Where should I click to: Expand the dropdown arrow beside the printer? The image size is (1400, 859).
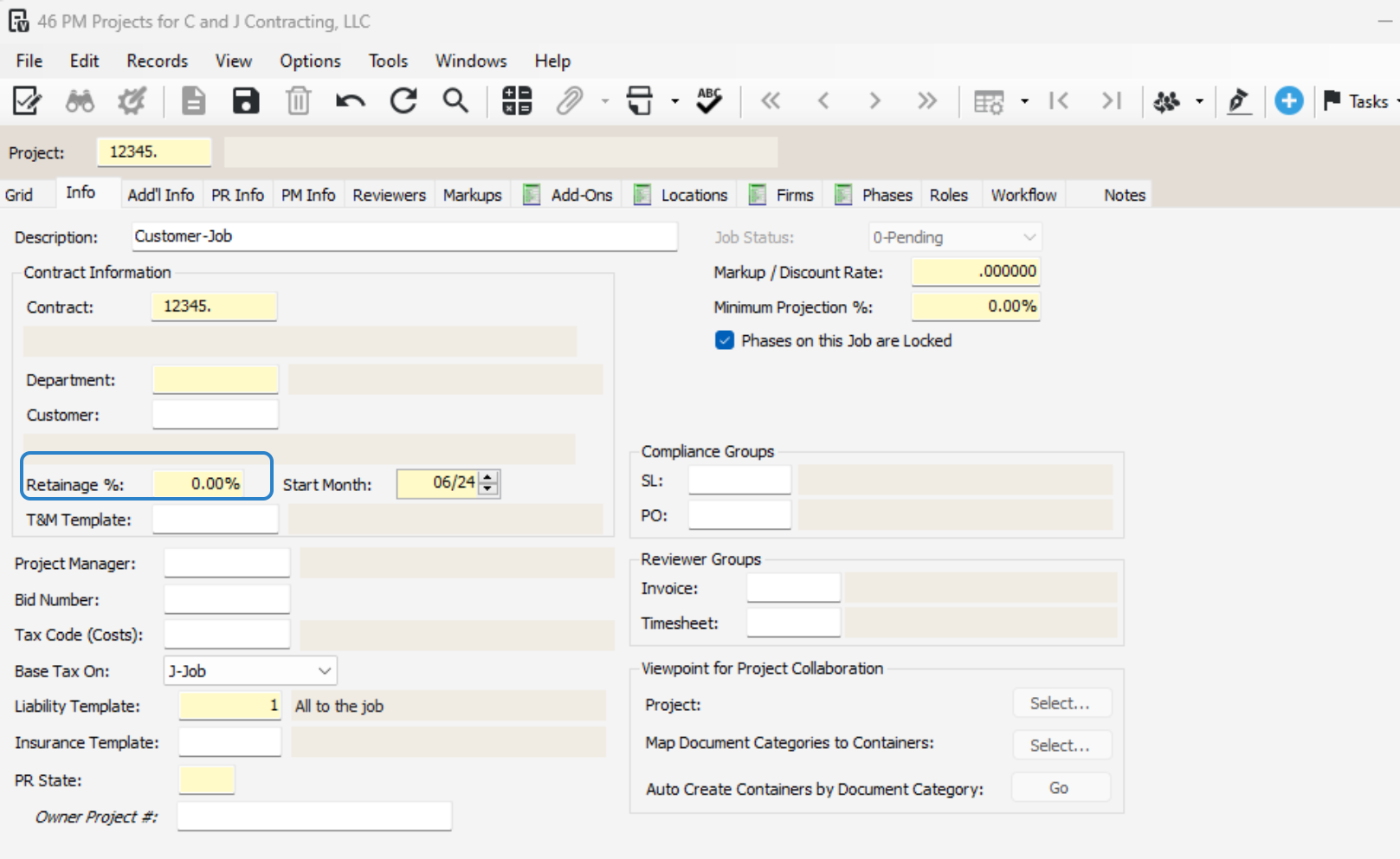coord(674,101)
